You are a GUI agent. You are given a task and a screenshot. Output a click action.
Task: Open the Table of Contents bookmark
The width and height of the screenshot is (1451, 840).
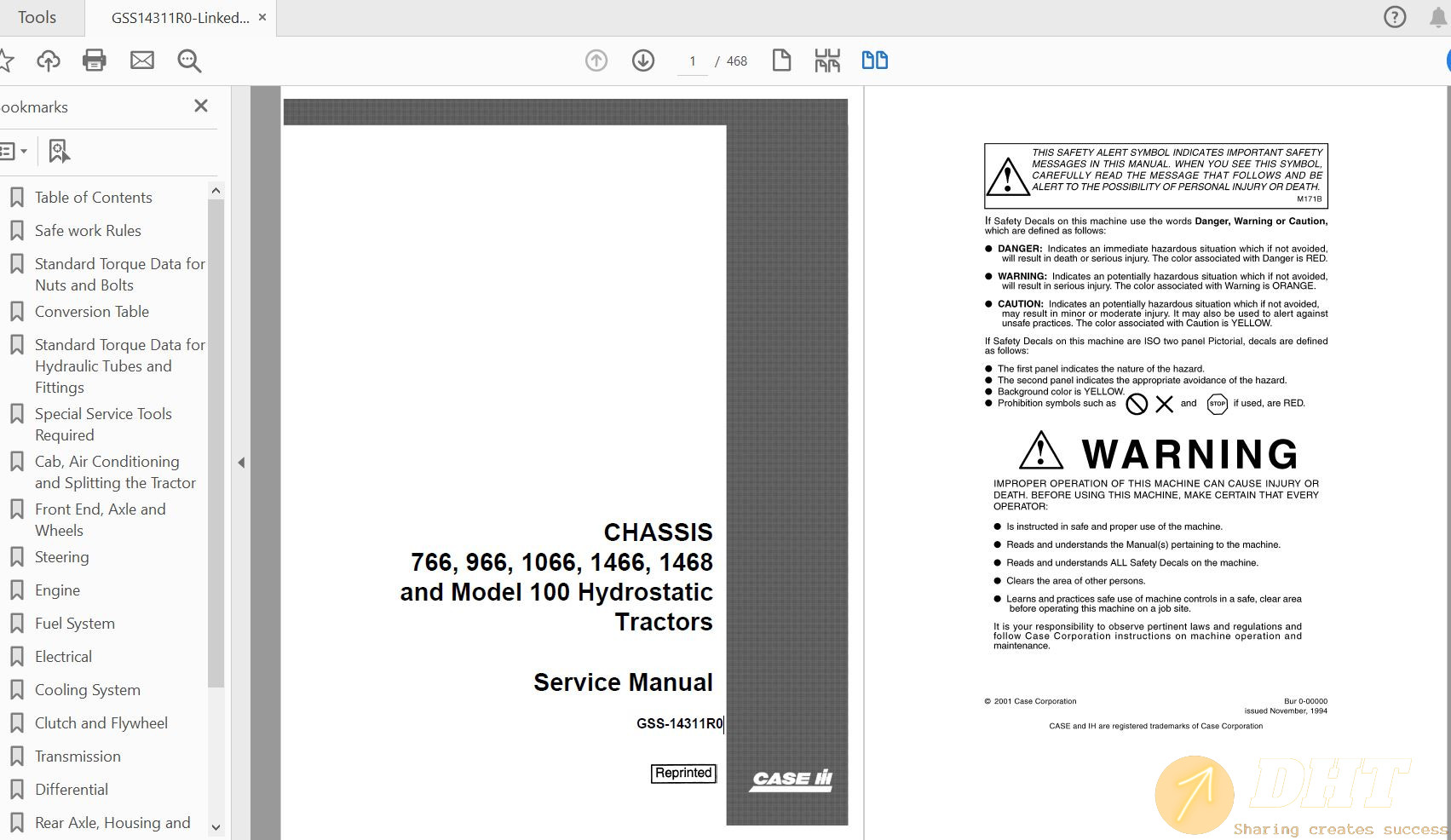[93, 198]
